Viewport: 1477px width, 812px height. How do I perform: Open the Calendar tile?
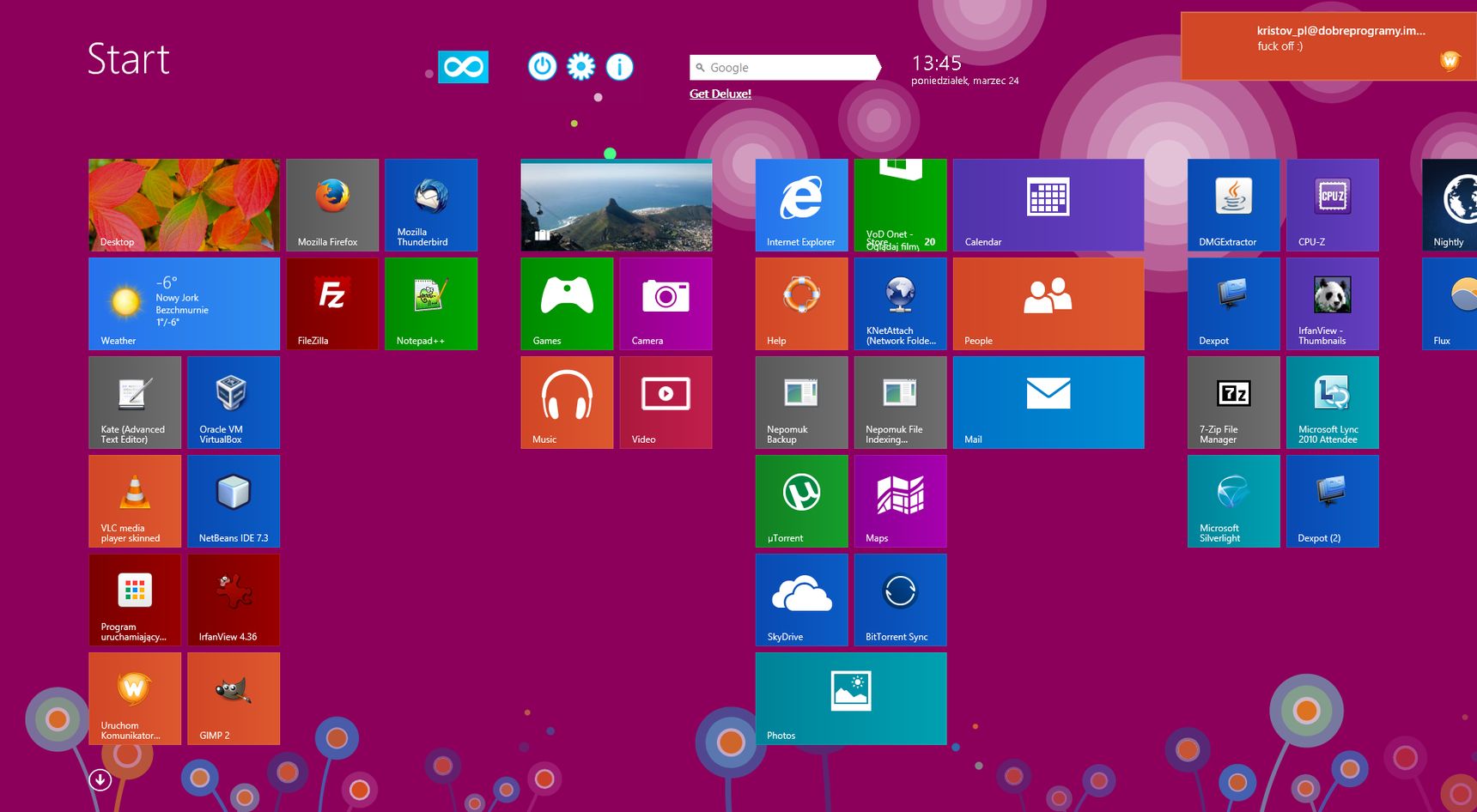pyautogui.click(x=1048, y=205)
